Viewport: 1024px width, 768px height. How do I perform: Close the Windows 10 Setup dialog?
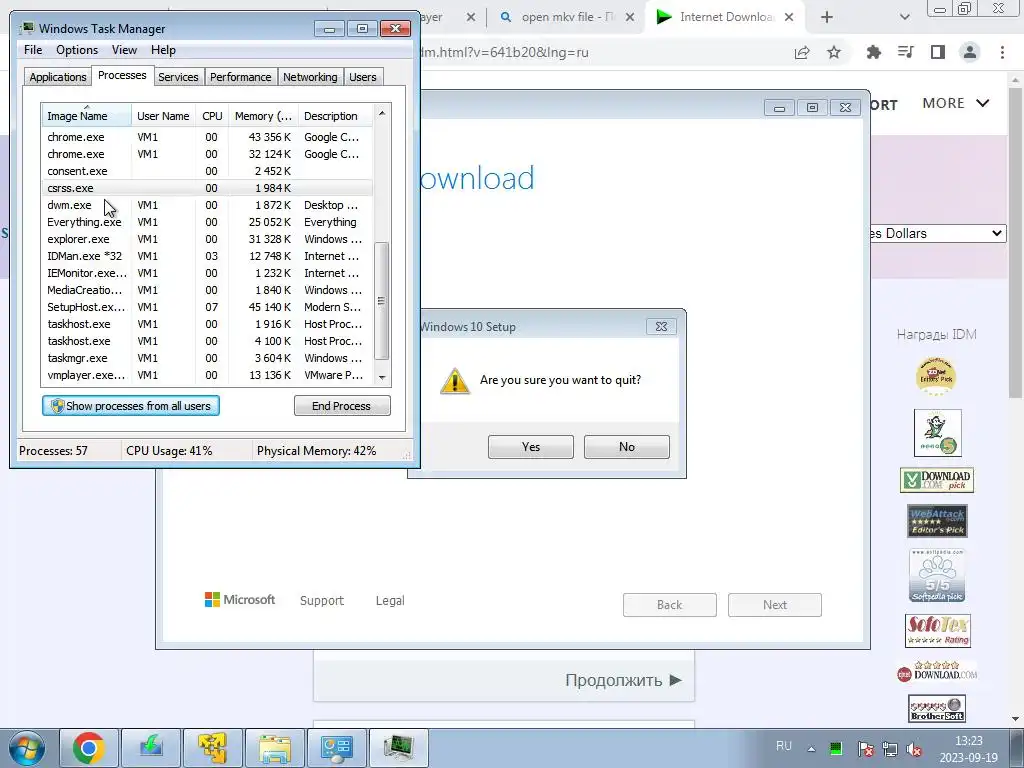(661, 327)
